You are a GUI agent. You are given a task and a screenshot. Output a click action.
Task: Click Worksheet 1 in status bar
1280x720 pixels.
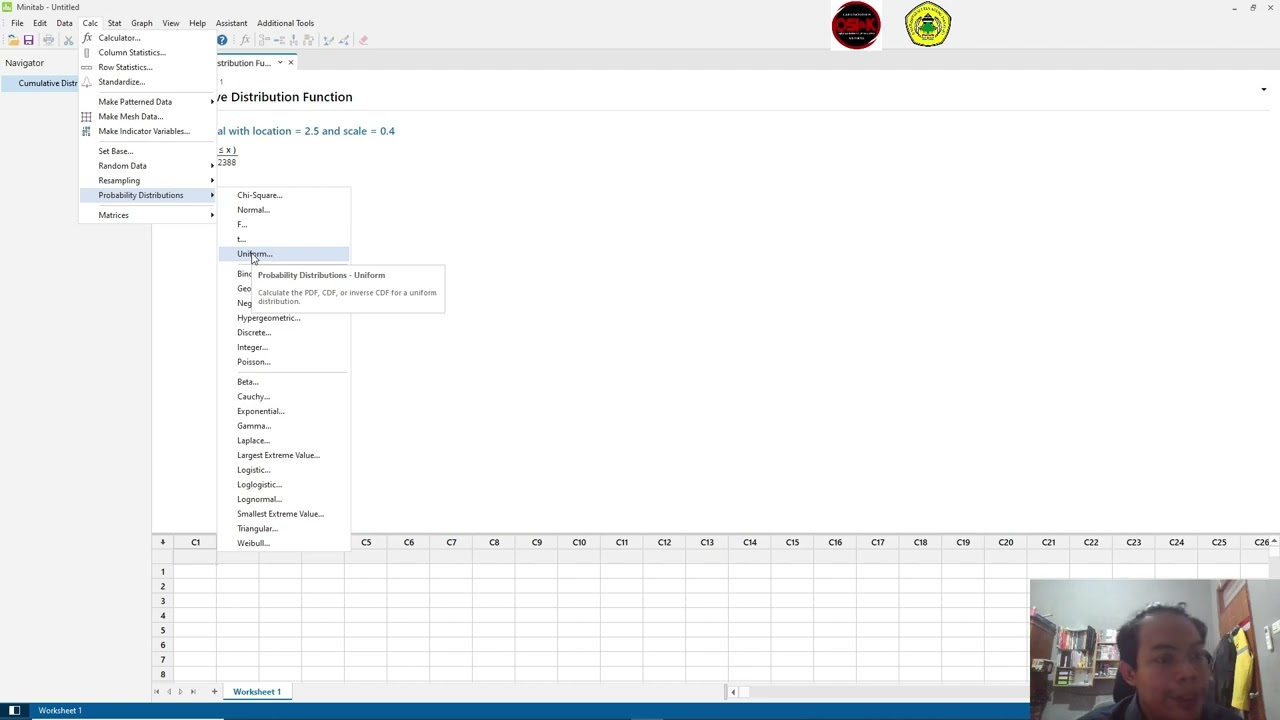60,711
